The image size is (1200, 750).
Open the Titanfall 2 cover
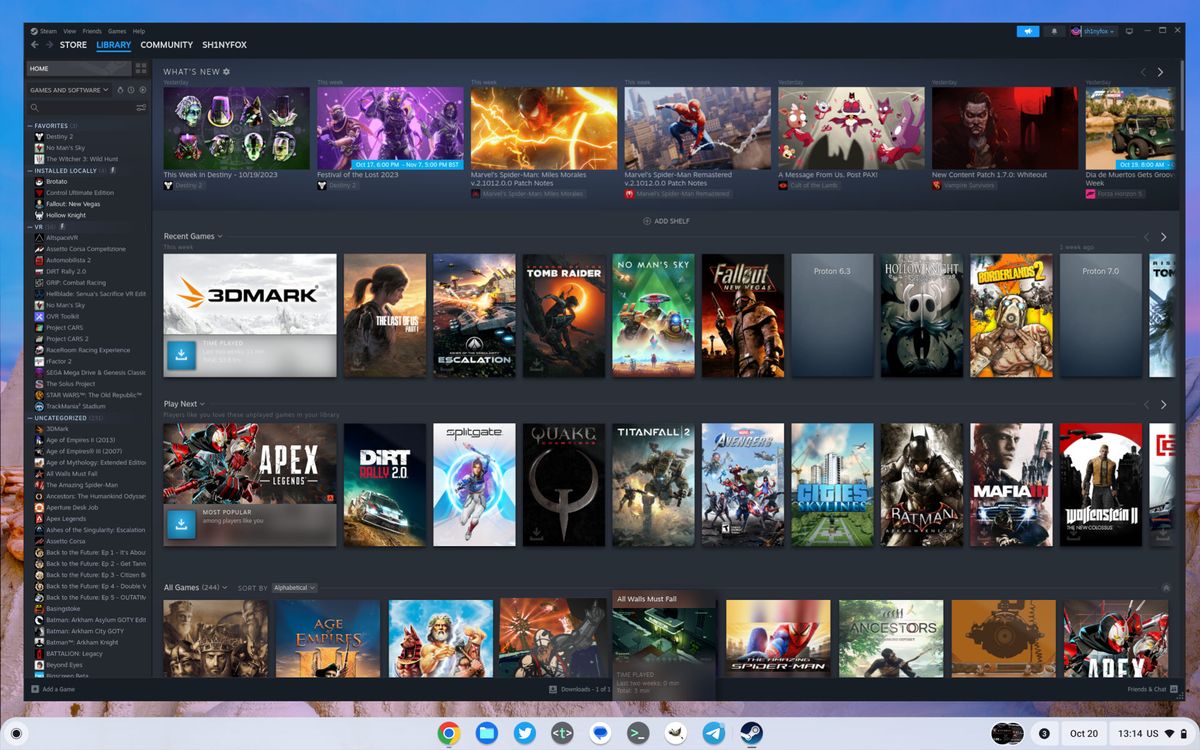[x=653, y=485]
